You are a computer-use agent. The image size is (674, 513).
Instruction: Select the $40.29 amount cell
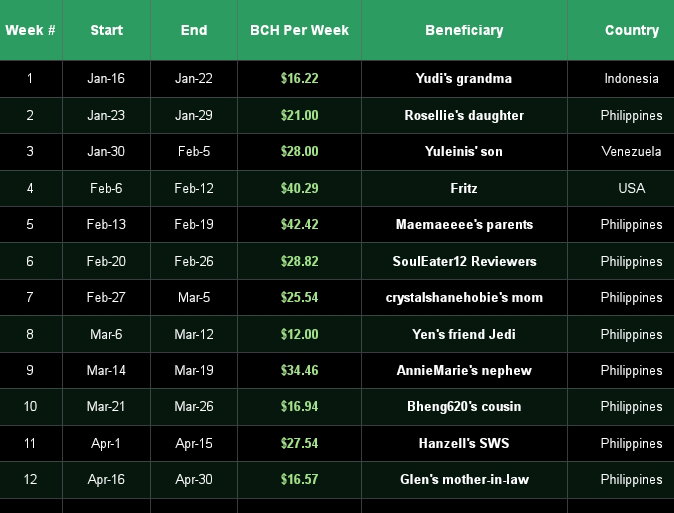299,188
